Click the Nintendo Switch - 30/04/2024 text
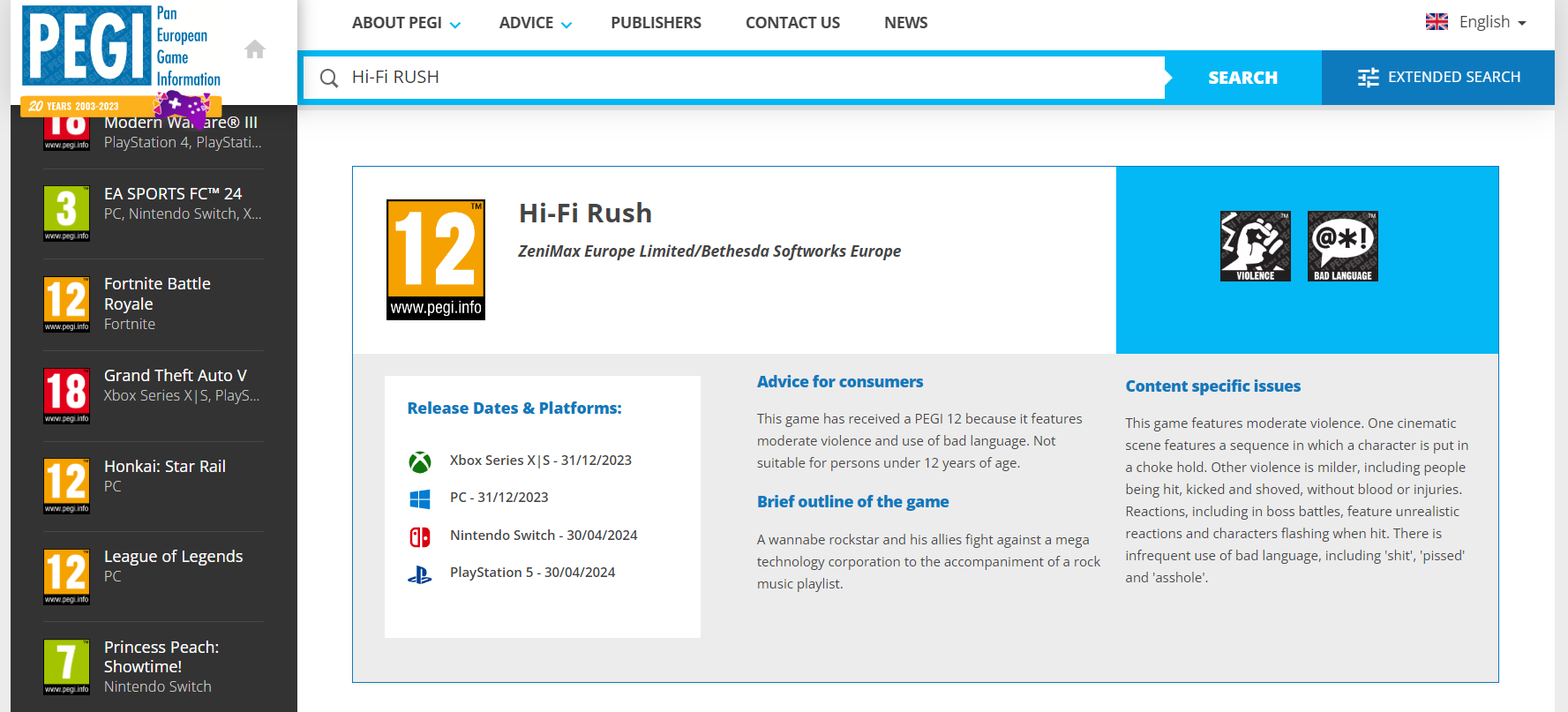Screen dimensions: 1568x712 pyautogui.click(x=544, y=536)
